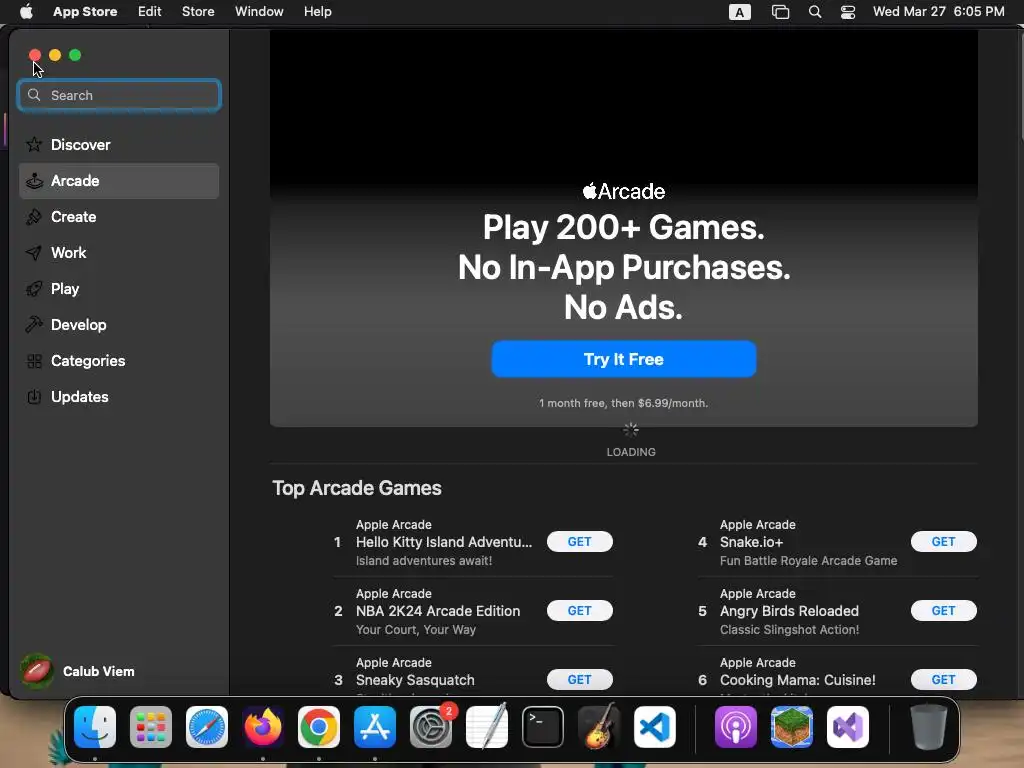
Task: Open Finder from the Dock
Action: coord(95,727)
